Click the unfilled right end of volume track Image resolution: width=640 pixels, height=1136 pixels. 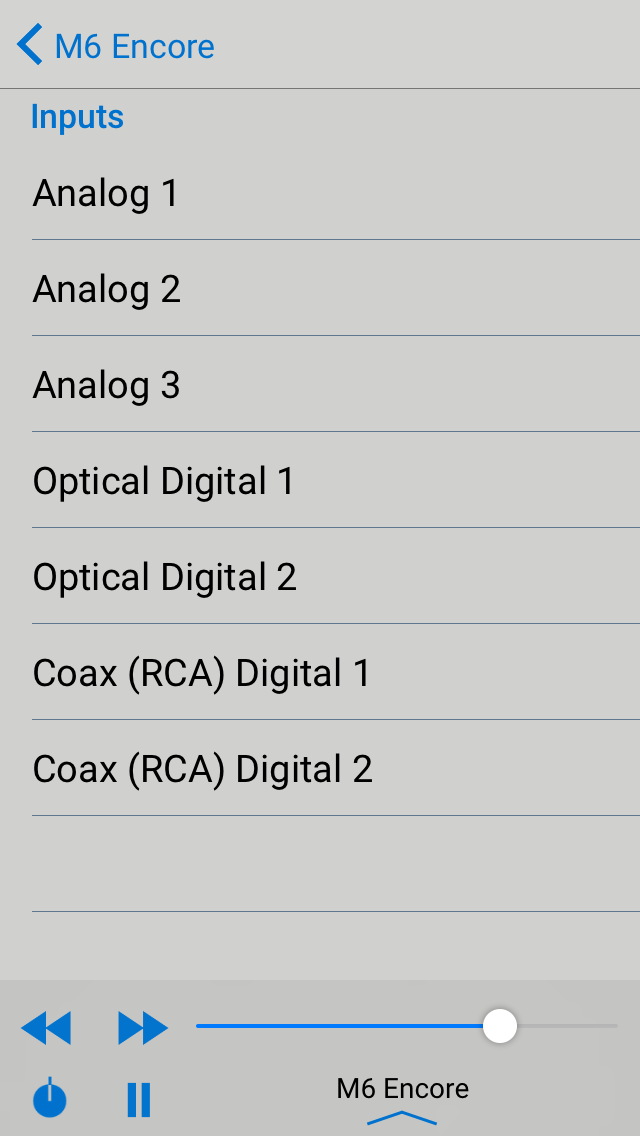tap(570, 1026)
